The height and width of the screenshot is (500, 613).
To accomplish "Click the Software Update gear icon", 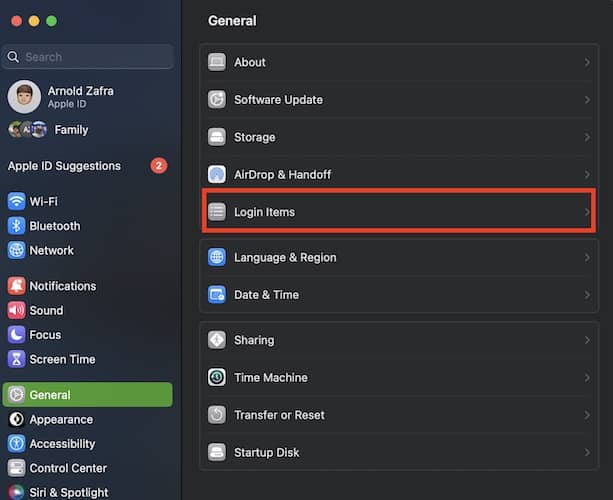I will tap(217, 100).
